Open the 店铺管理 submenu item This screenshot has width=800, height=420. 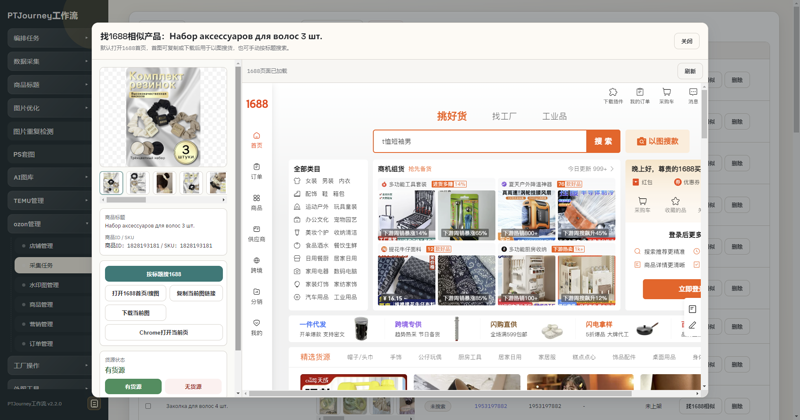point(53,246)
